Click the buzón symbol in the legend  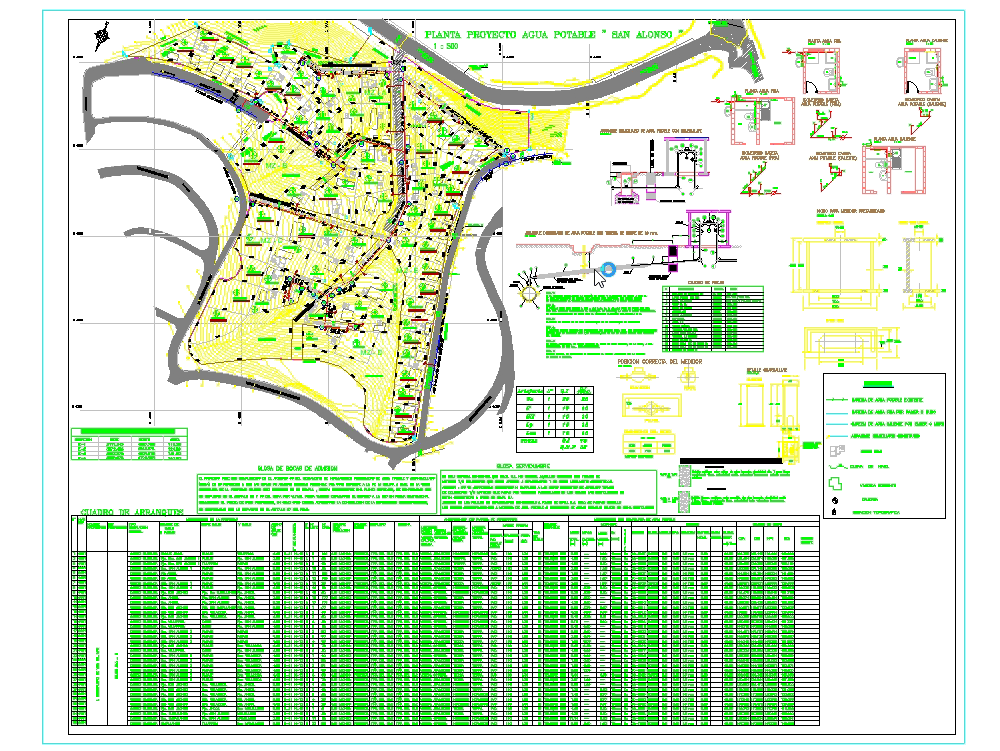(834, 500)
